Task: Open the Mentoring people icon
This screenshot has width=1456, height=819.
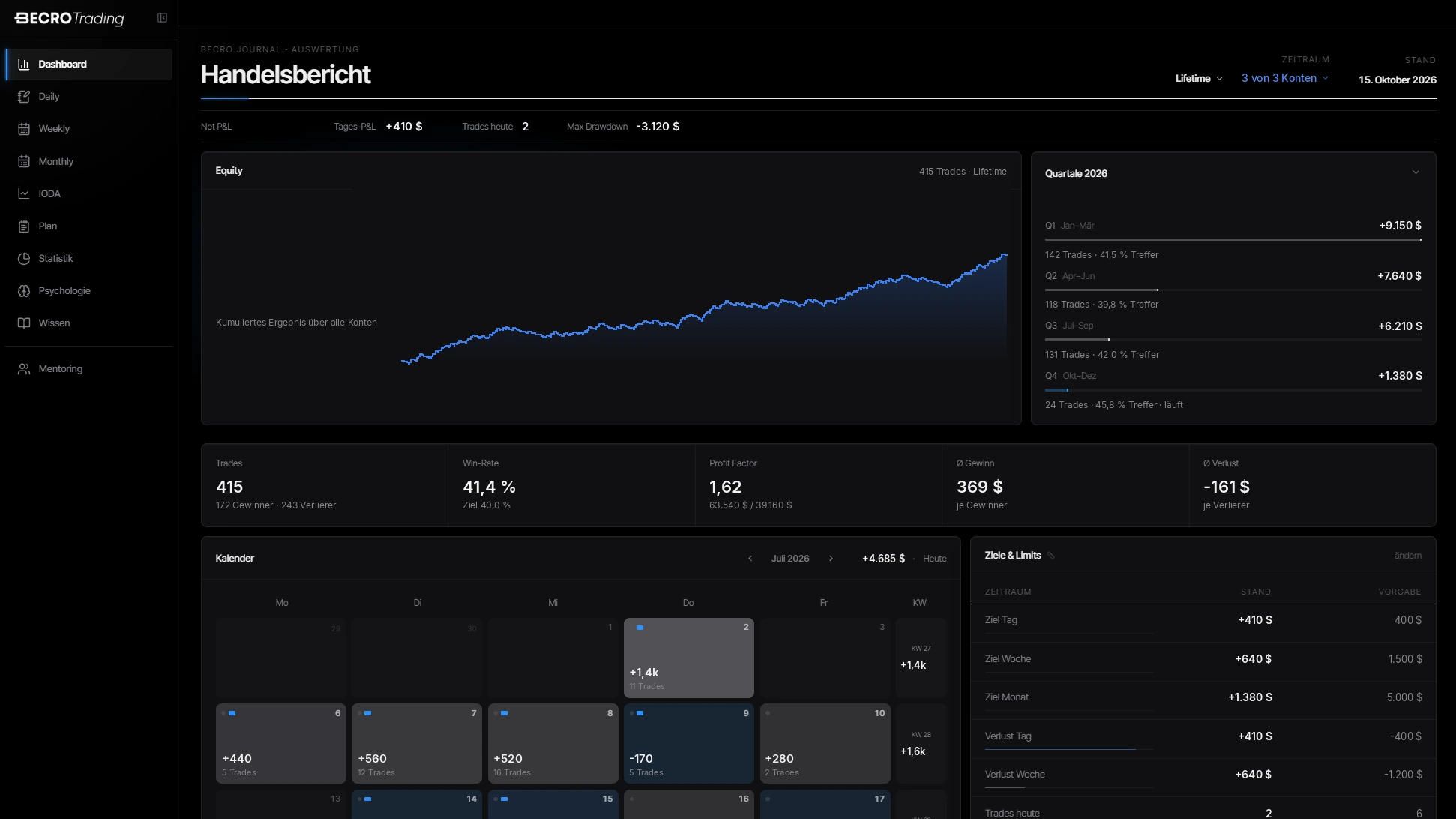Action: click(24, 369)
